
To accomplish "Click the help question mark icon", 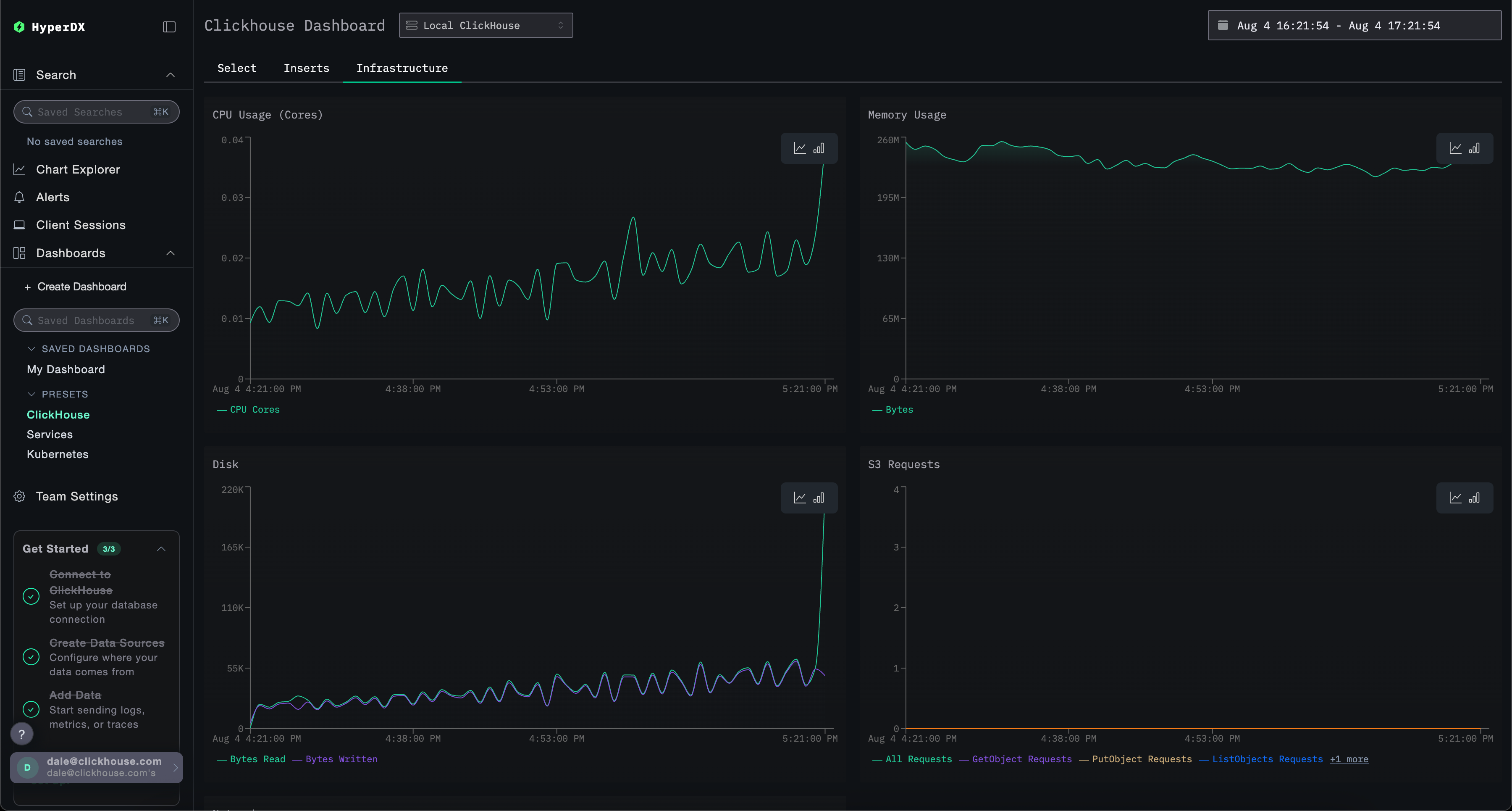I will click(x=22, y=734).
